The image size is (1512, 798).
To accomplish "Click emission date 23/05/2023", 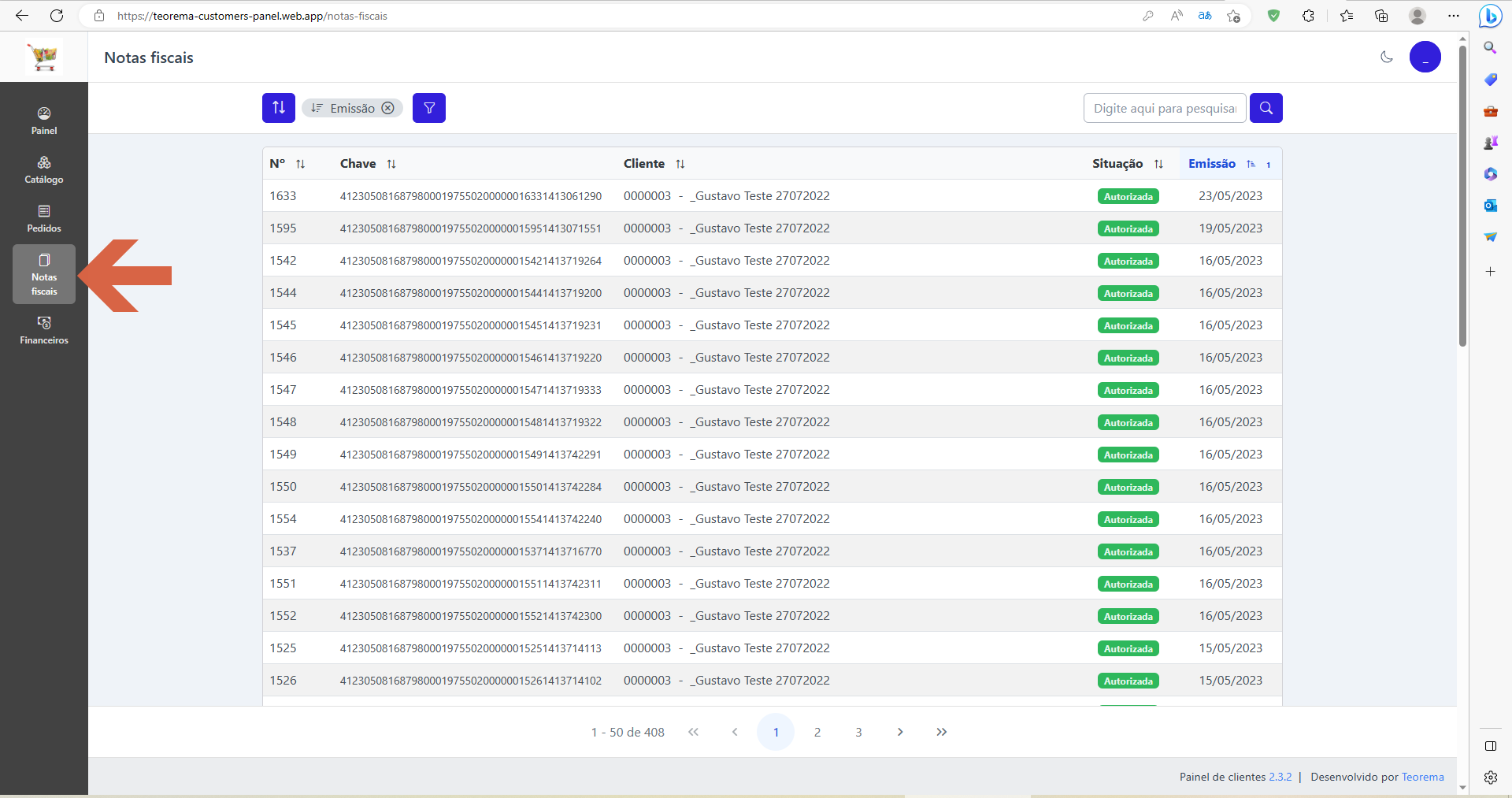I will (1230, 196).
